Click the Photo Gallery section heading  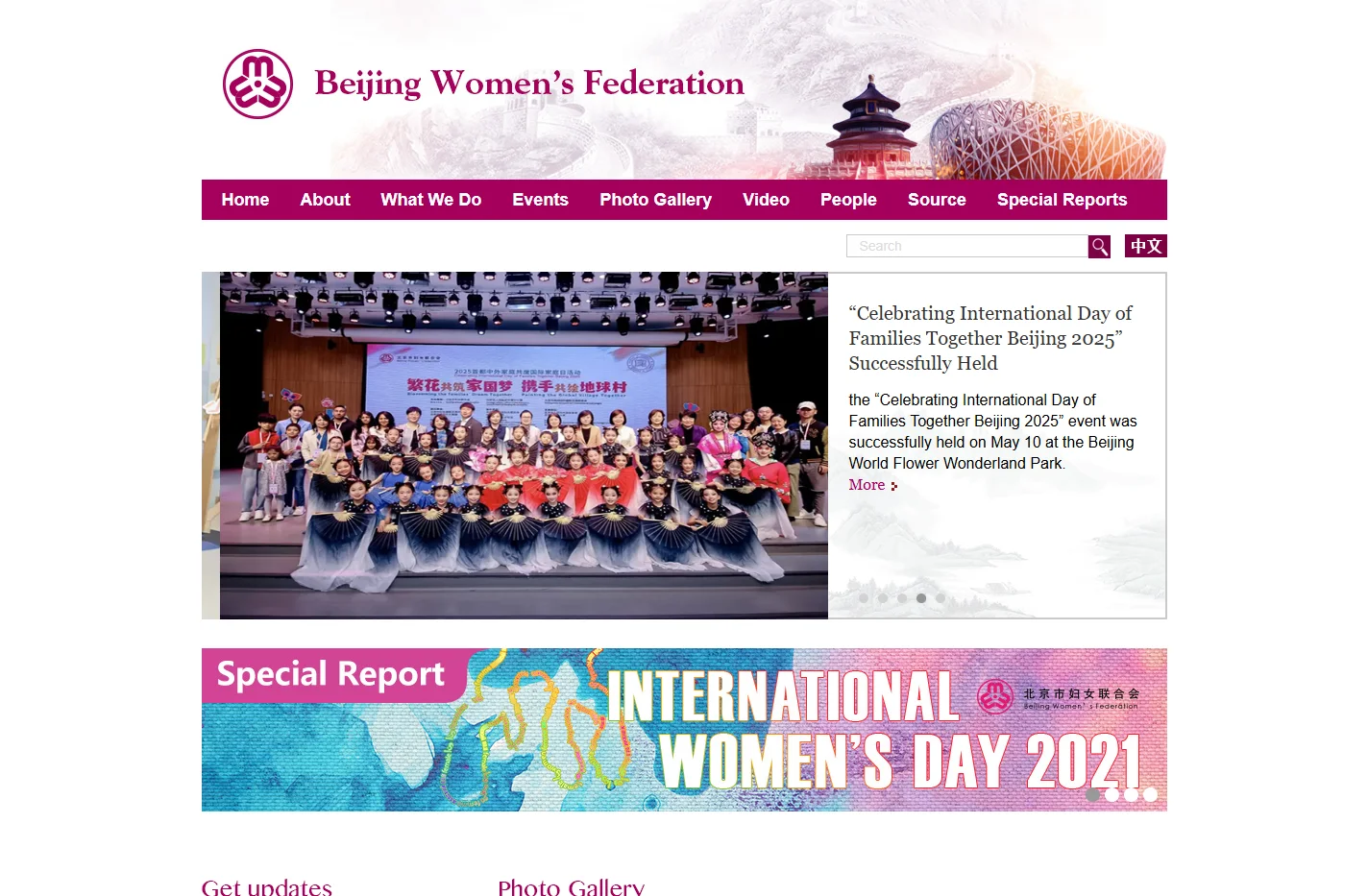(571, 886)
